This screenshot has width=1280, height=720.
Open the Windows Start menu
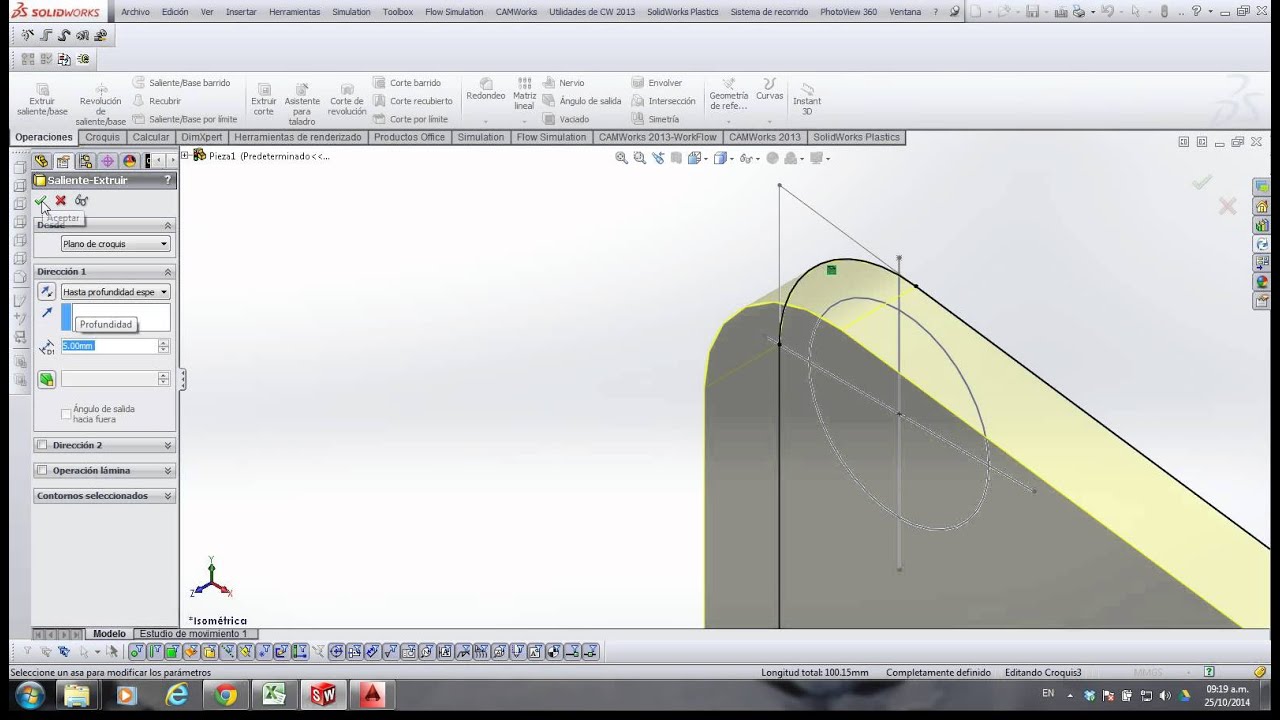pos(29,695)
